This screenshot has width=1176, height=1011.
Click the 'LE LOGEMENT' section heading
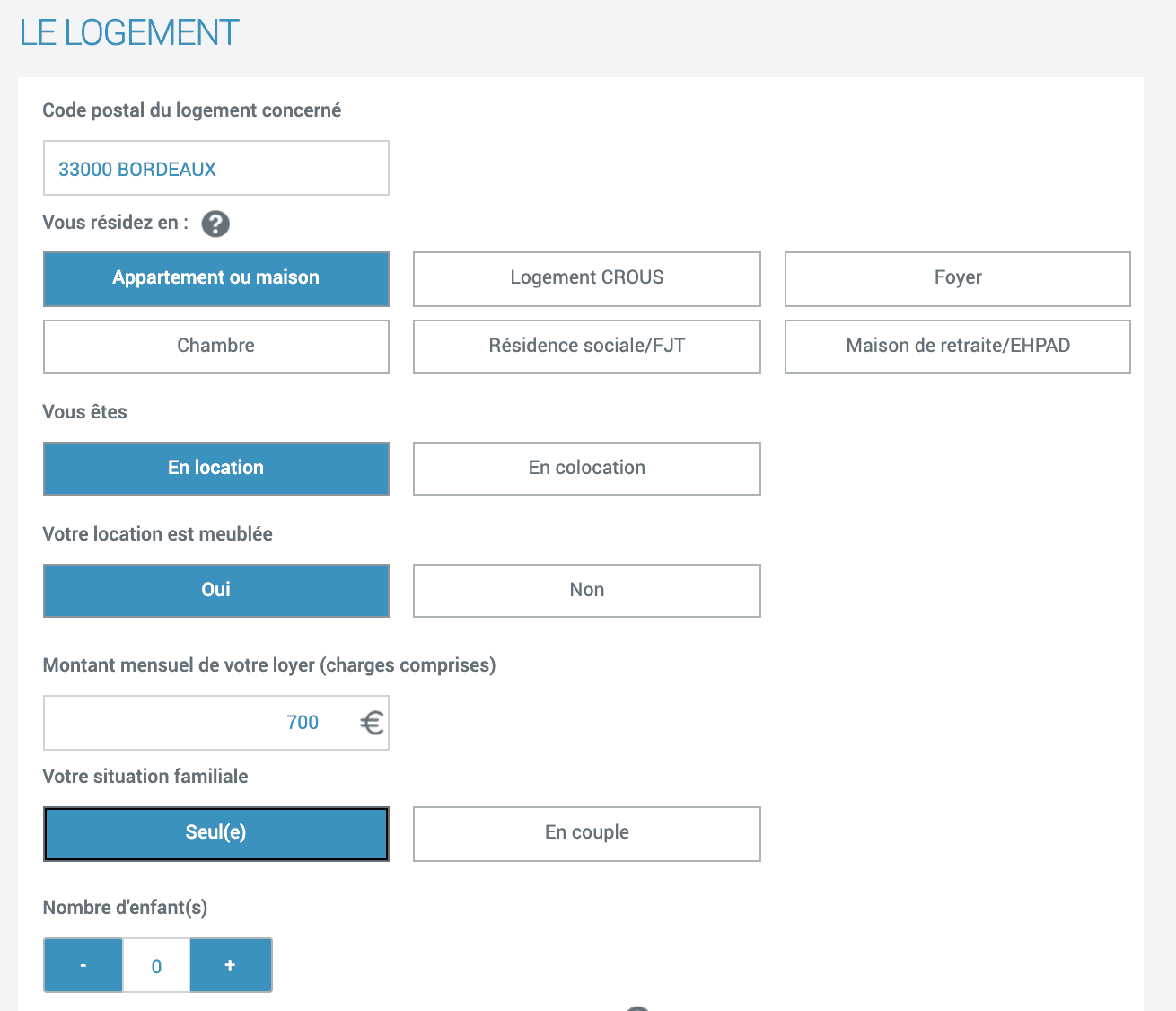(129, 33)
